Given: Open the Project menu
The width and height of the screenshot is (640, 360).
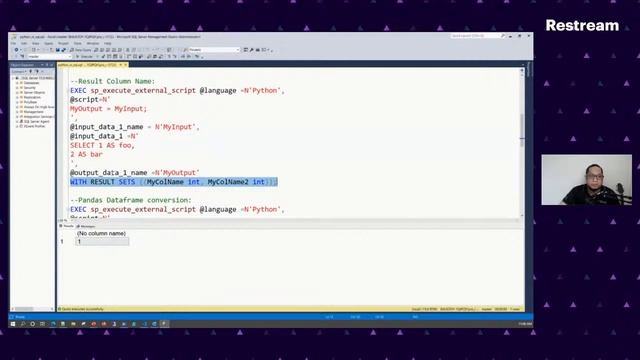Looking at the screenshot, I should click(63, 43).
